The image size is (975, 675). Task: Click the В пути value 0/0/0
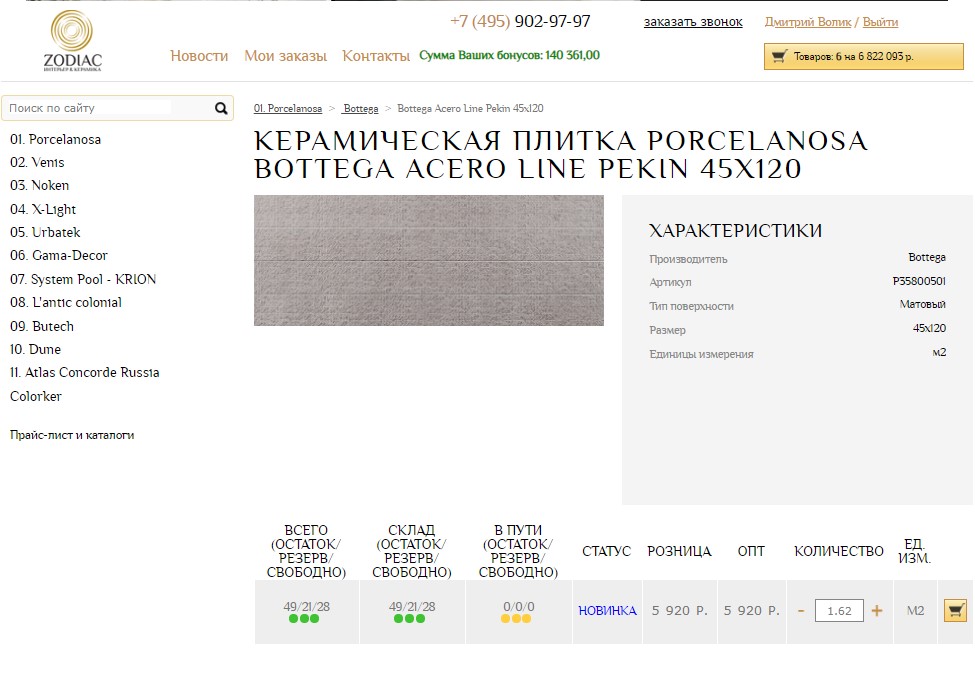(519, 607)
